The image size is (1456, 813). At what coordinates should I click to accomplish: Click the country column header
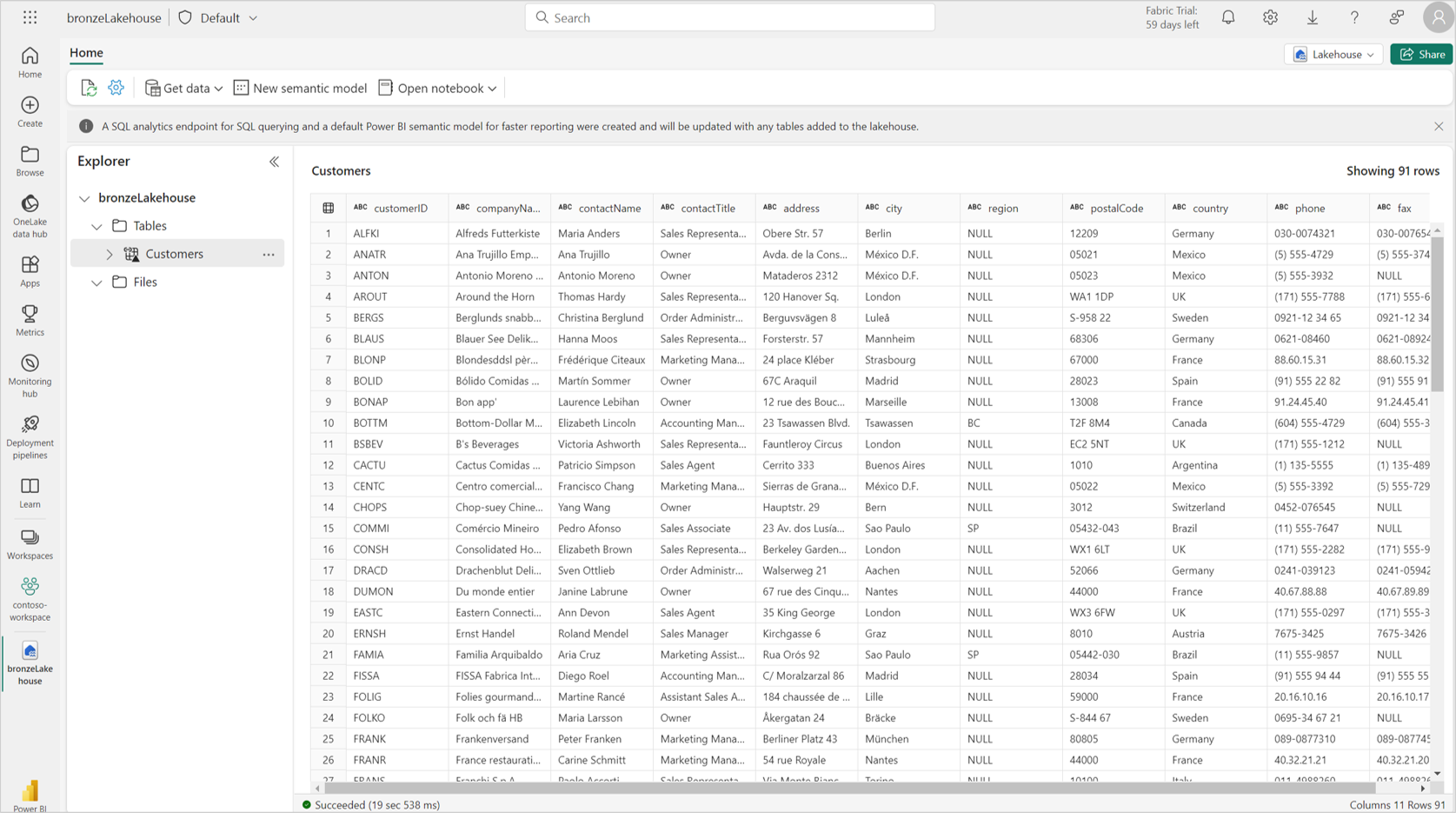coord(1216,208)
